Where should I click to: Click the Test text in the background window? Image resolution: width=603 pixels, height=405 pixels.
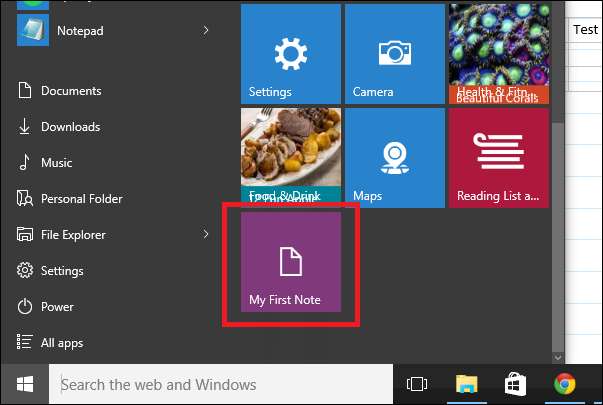(x=586, y=30)
